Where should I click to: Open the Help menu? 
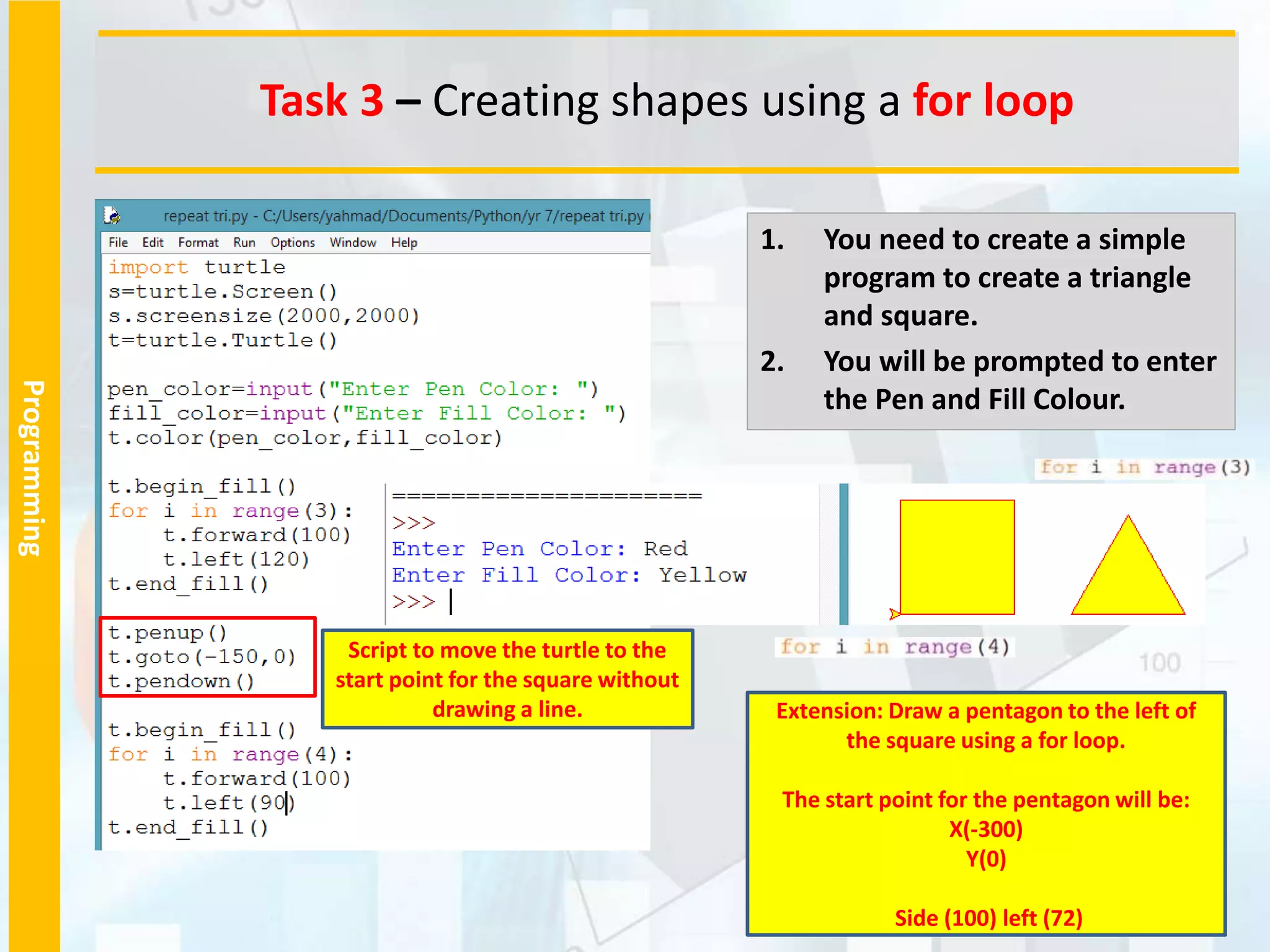(x=404, y=242)
